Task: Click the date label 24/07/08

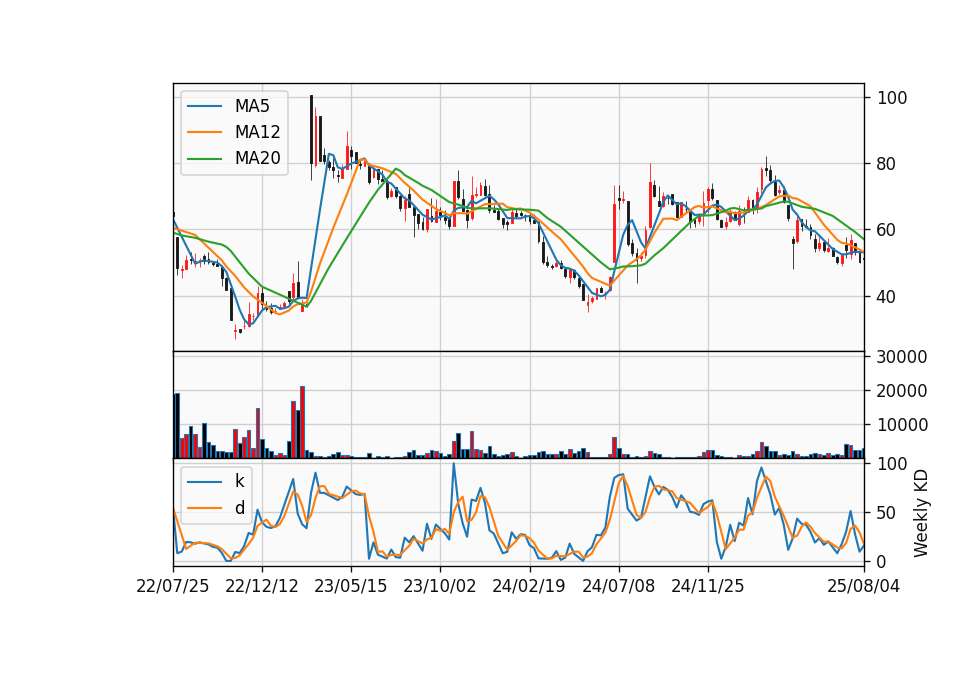Action: point(618,586)
